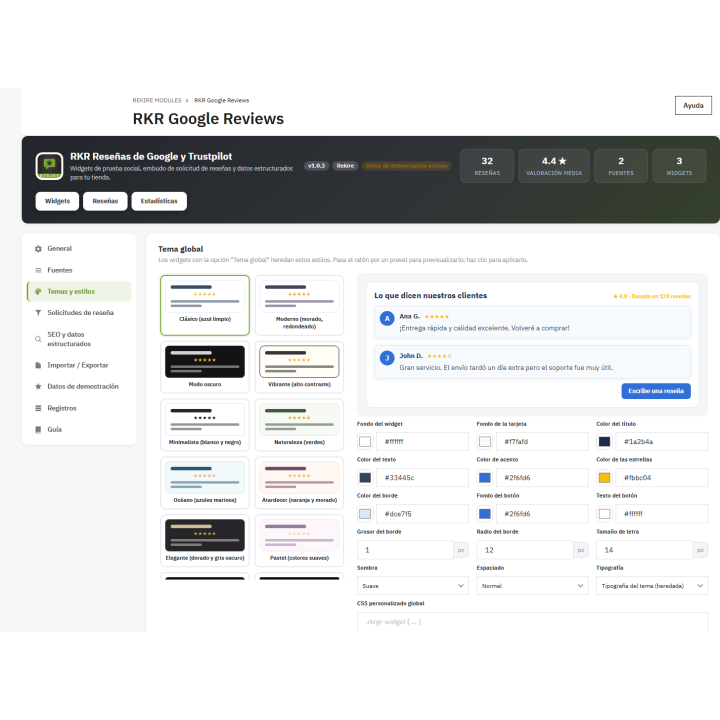Select the Vibrante (alto contraste) preset
Viewport: 720px width, 720px height.
coord(299,367)
